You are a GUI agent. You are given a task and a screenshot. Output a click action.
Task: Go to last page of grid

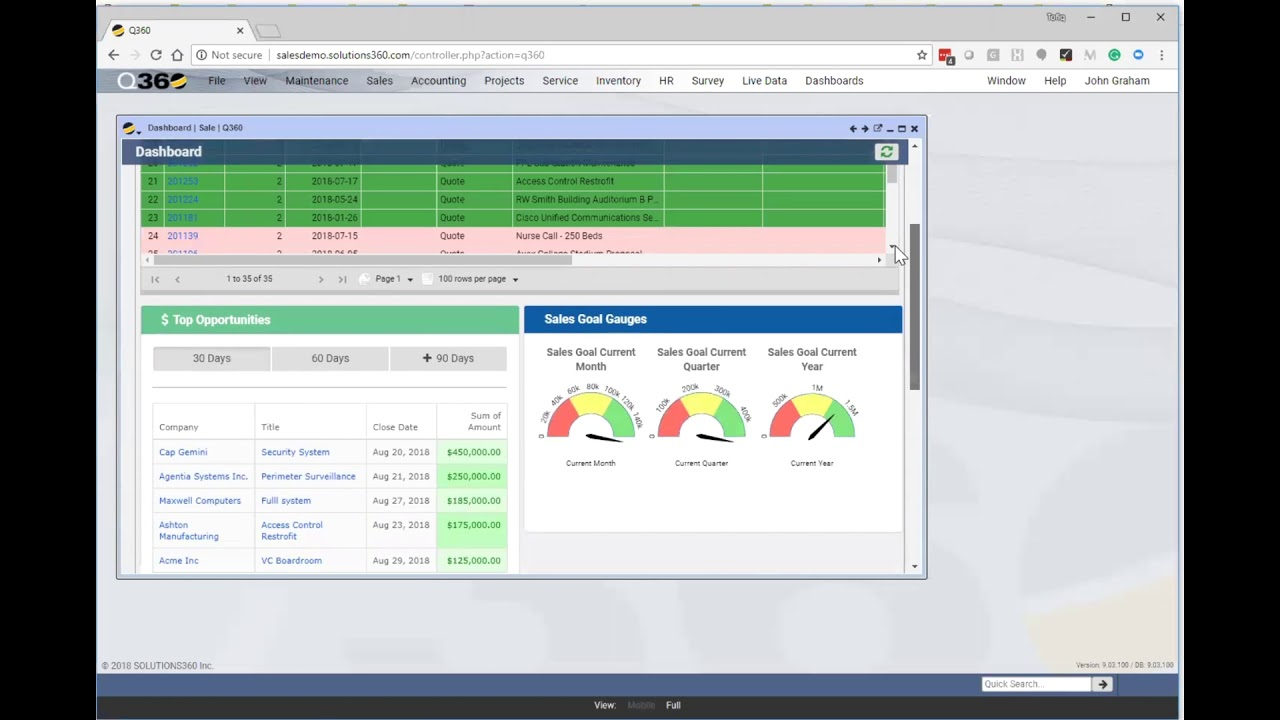coord(342,279)
